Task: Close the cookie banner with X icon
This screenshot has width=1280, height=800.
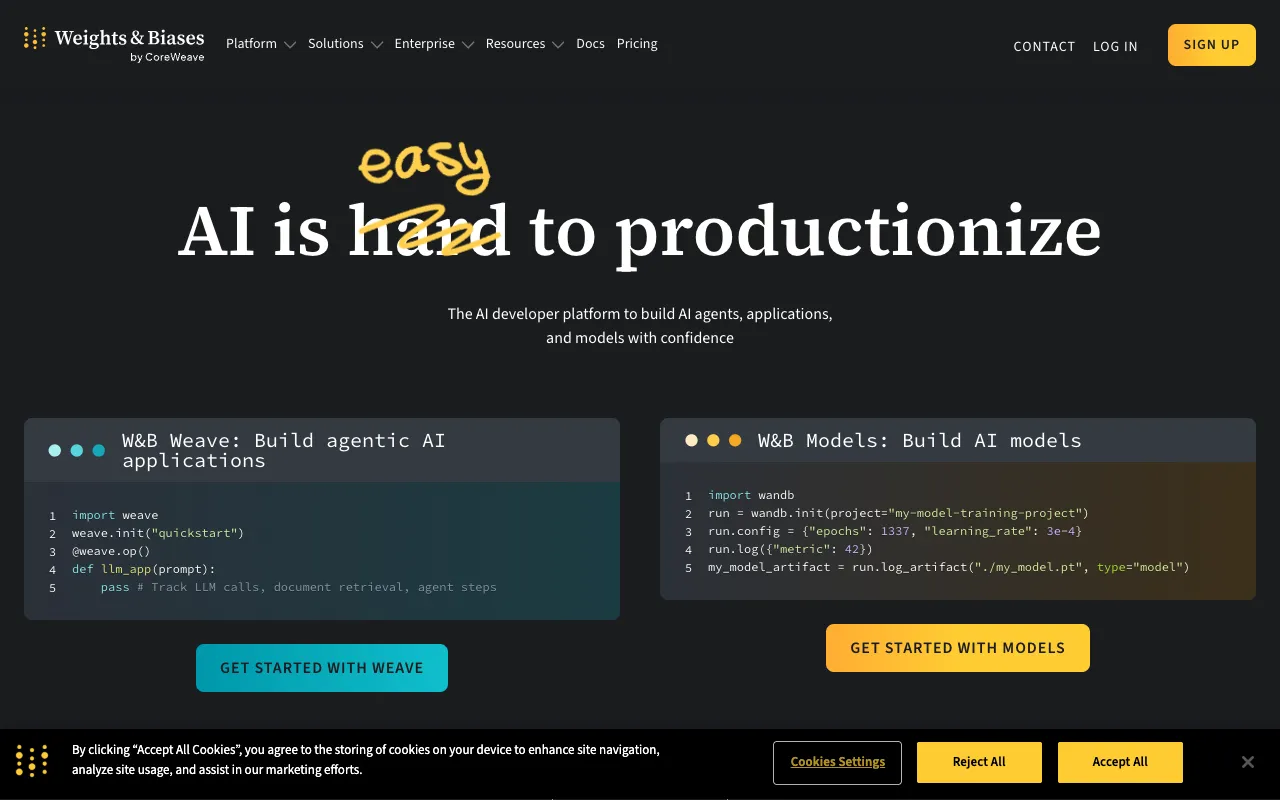Action: (x=1247, y=762)
